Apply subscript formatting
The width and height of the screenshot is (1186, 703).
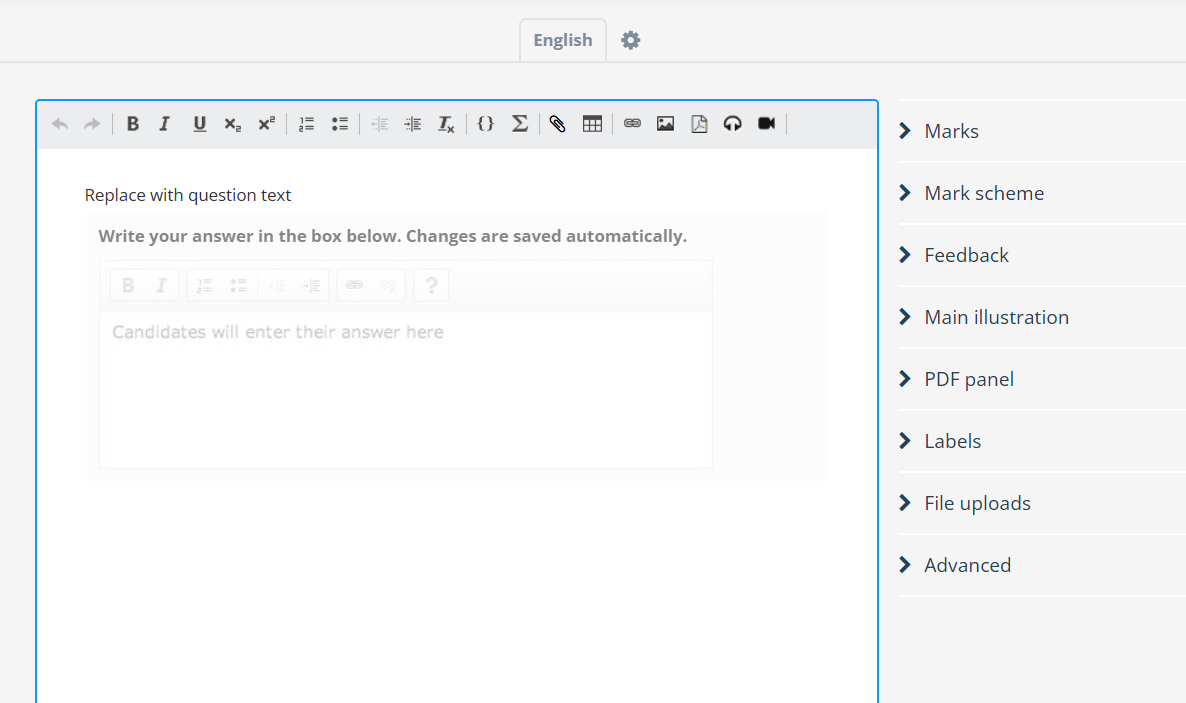tap(232, 124)
